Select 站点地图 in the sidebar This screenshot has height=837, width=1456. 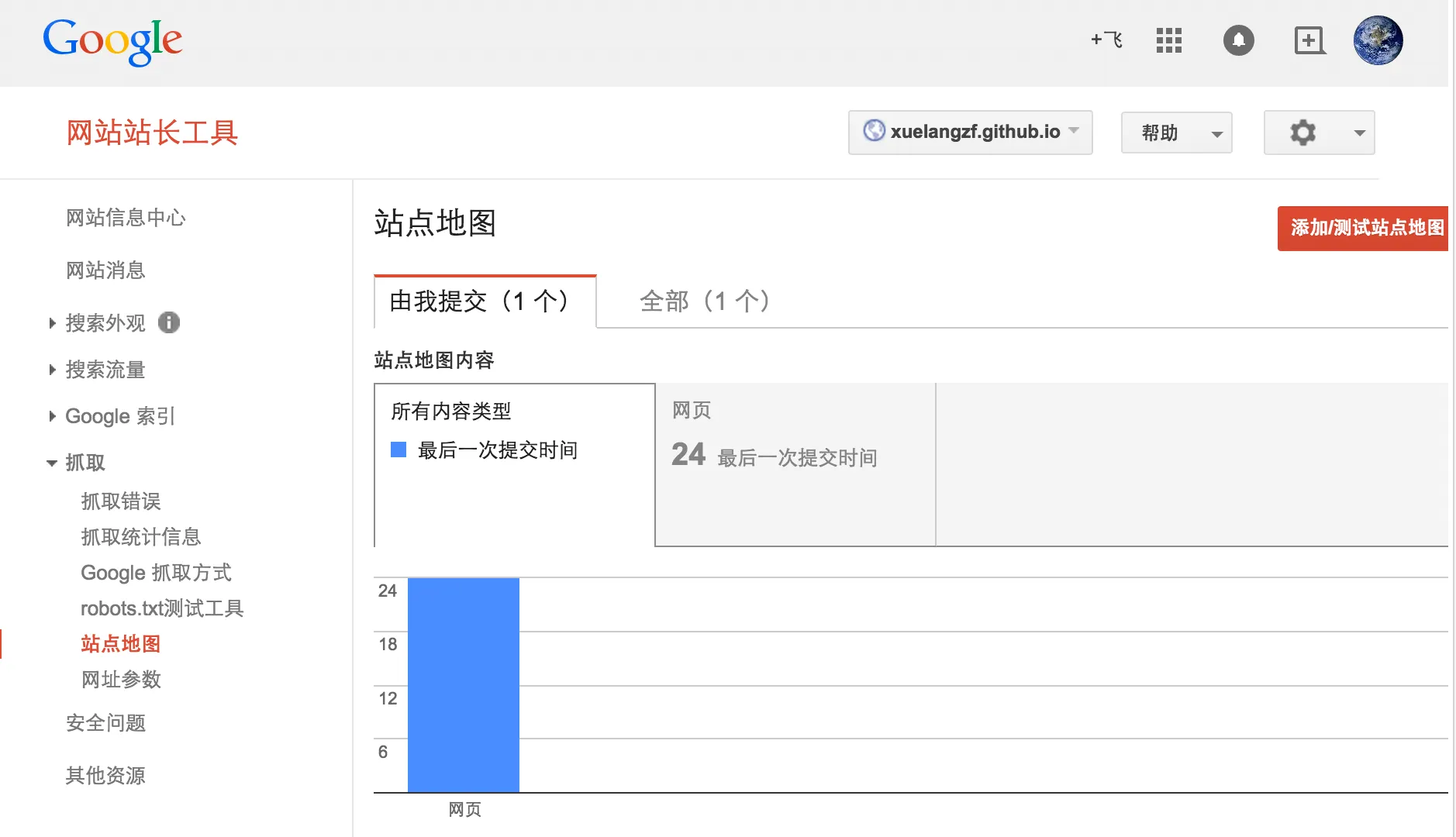[x=121, y=644]
